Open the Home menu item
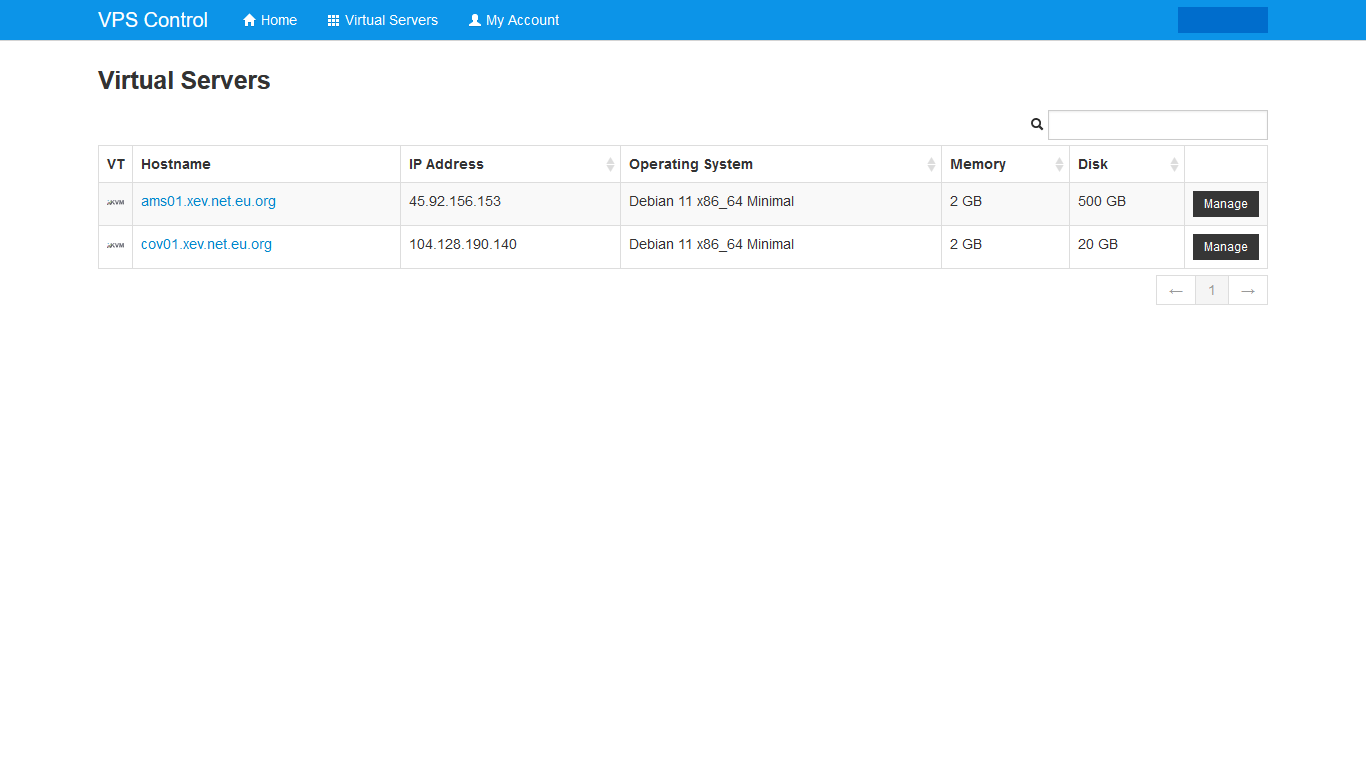Viewport: 1366px width, 768px height. tap(270, 20)
